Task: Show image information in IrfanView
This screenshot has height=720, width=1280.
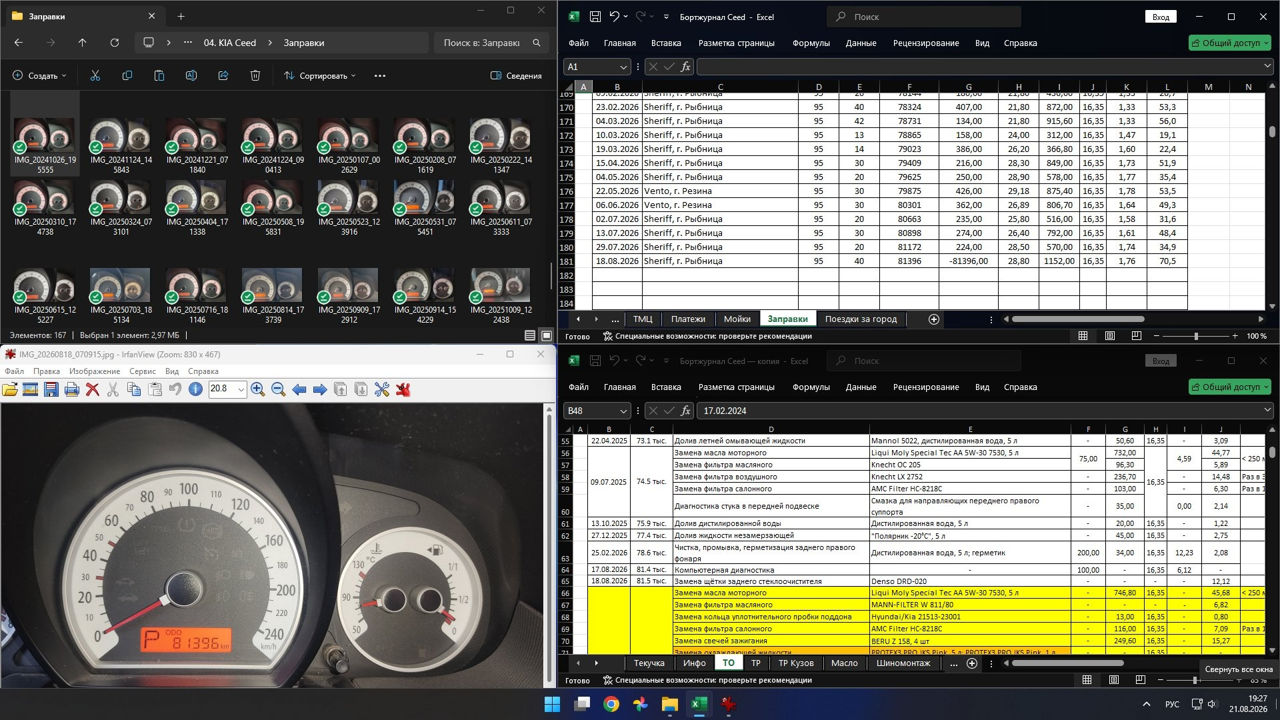Action: [195, 389]
